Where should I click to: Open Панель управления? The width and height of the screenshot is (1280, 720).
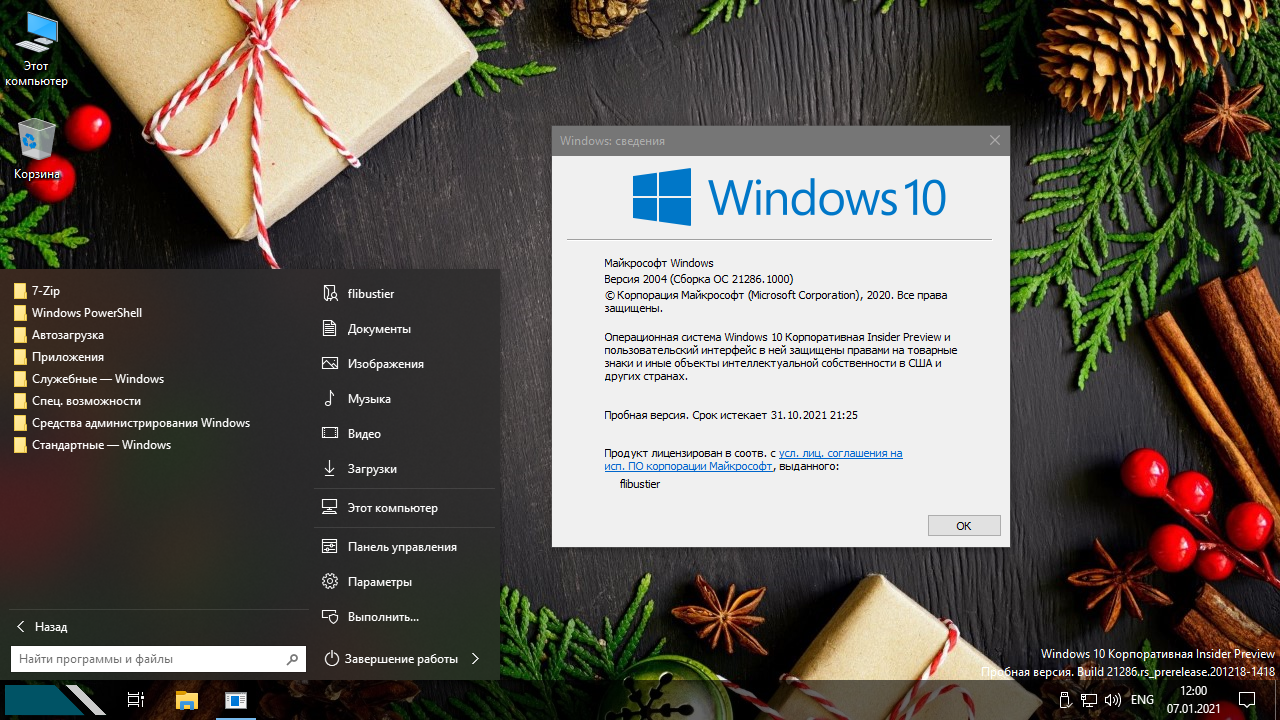coord(405,547)
